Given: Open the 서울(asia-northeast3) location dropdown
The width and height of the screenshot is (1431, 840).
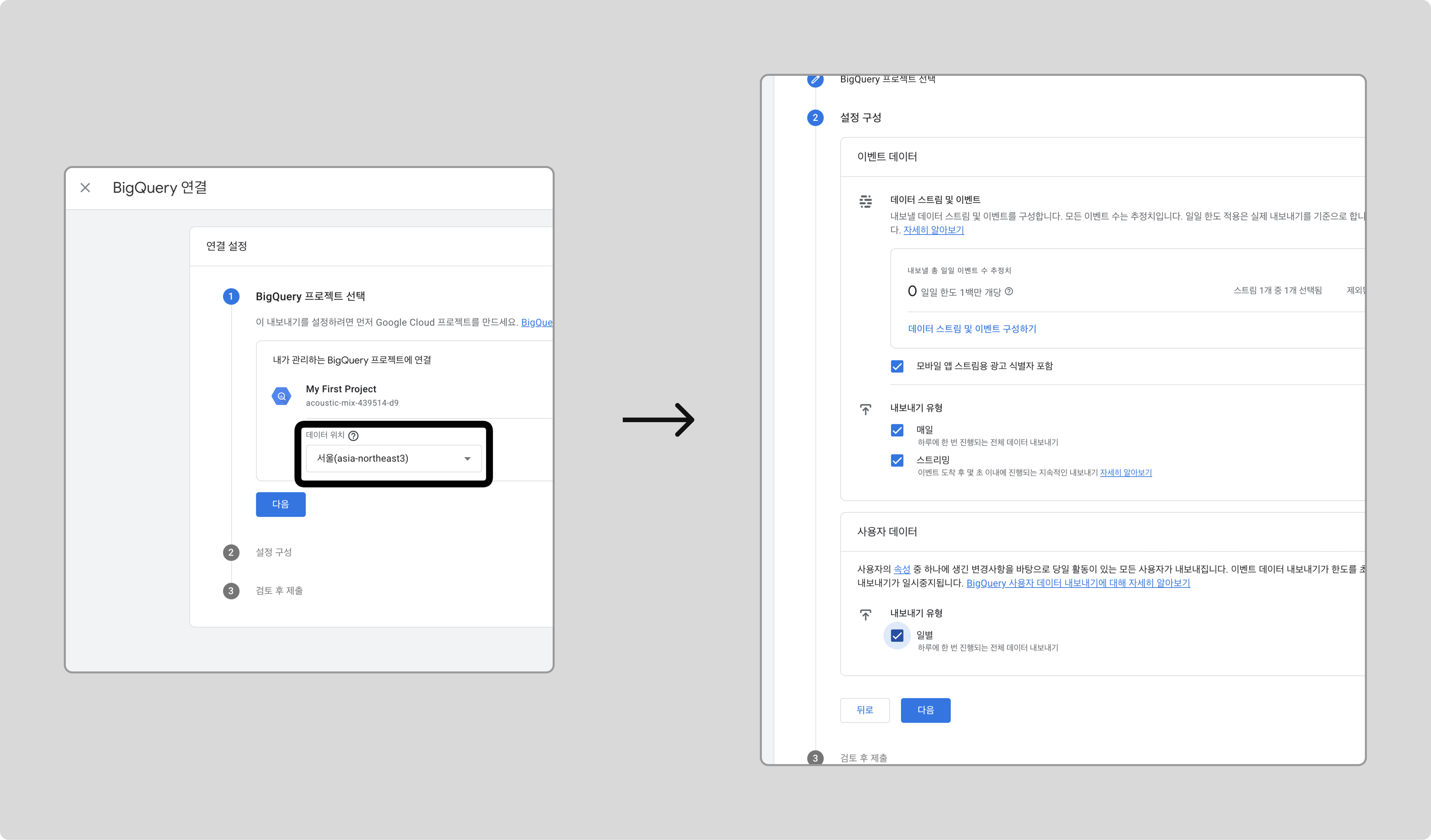Looking at the screenshot, I should click(394, 458).
